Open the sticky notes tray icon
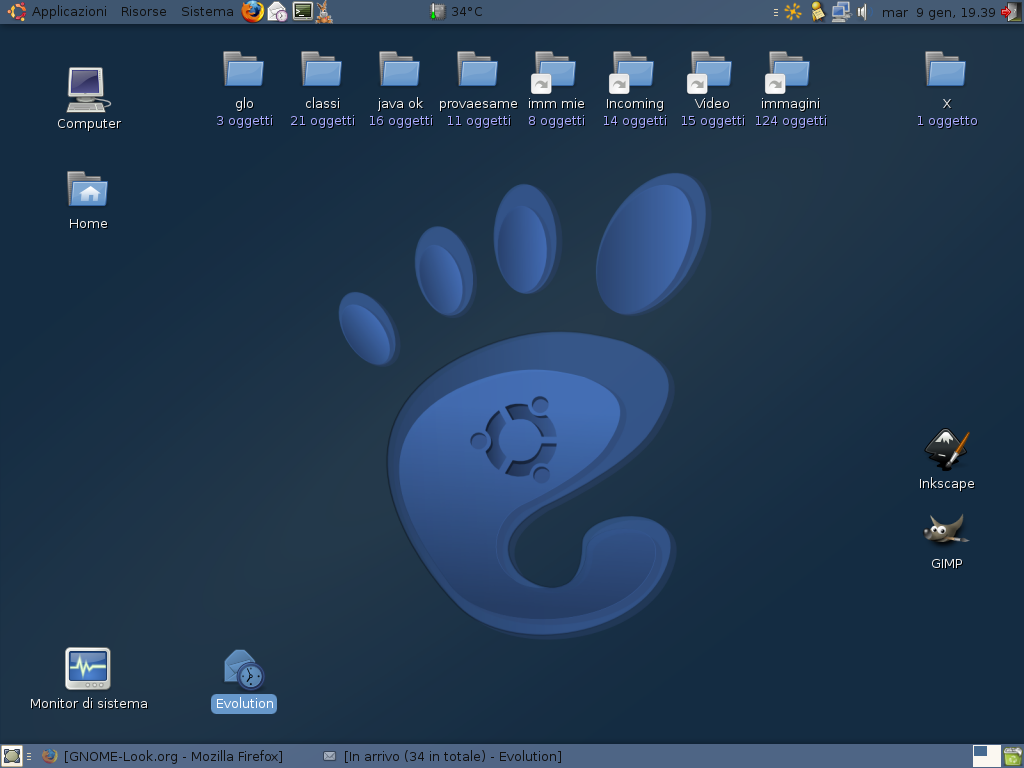This screenshot has height=768, width=1024. pos(818,12)
